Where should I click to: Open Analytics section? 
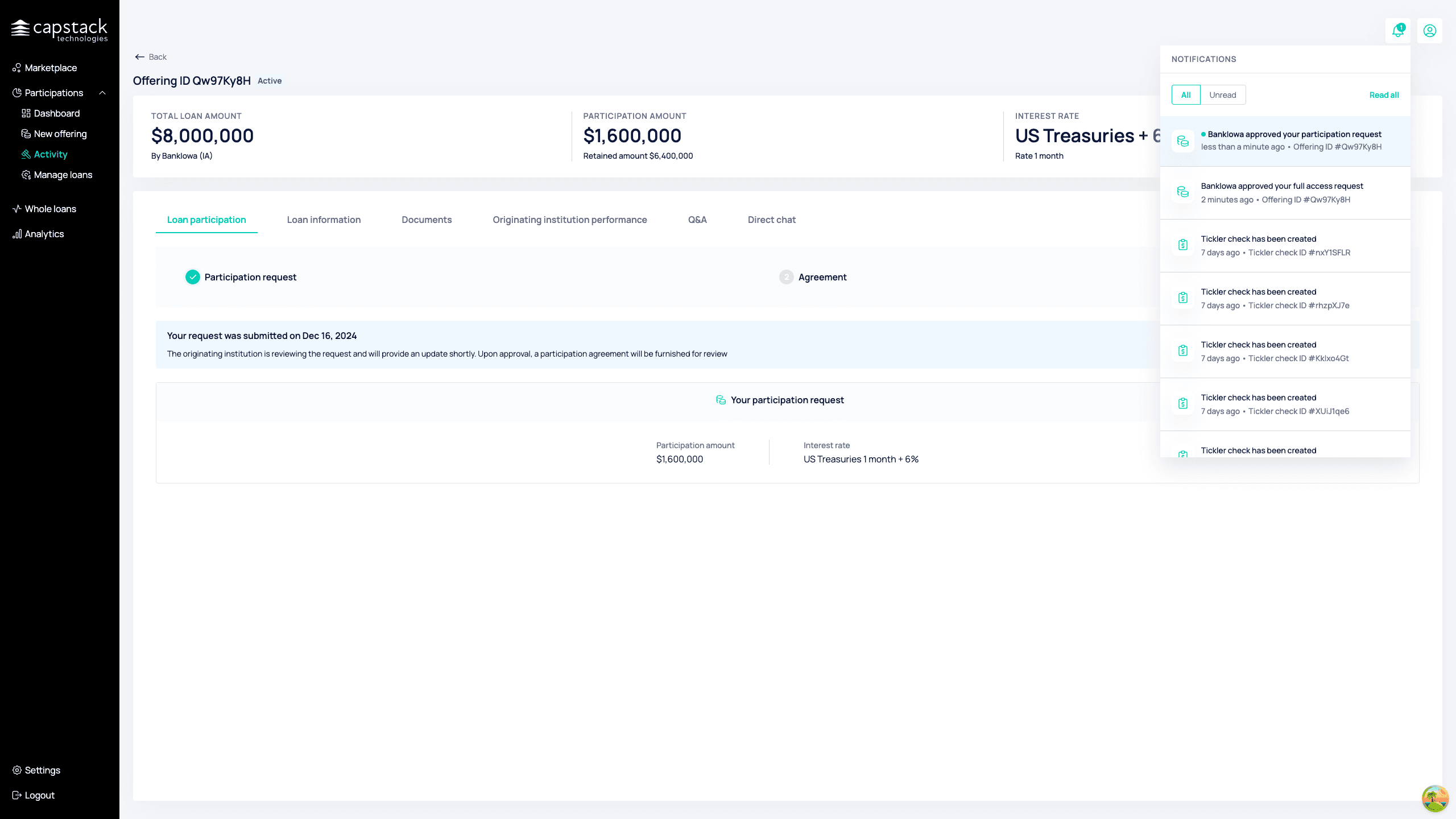click(44, 234)
